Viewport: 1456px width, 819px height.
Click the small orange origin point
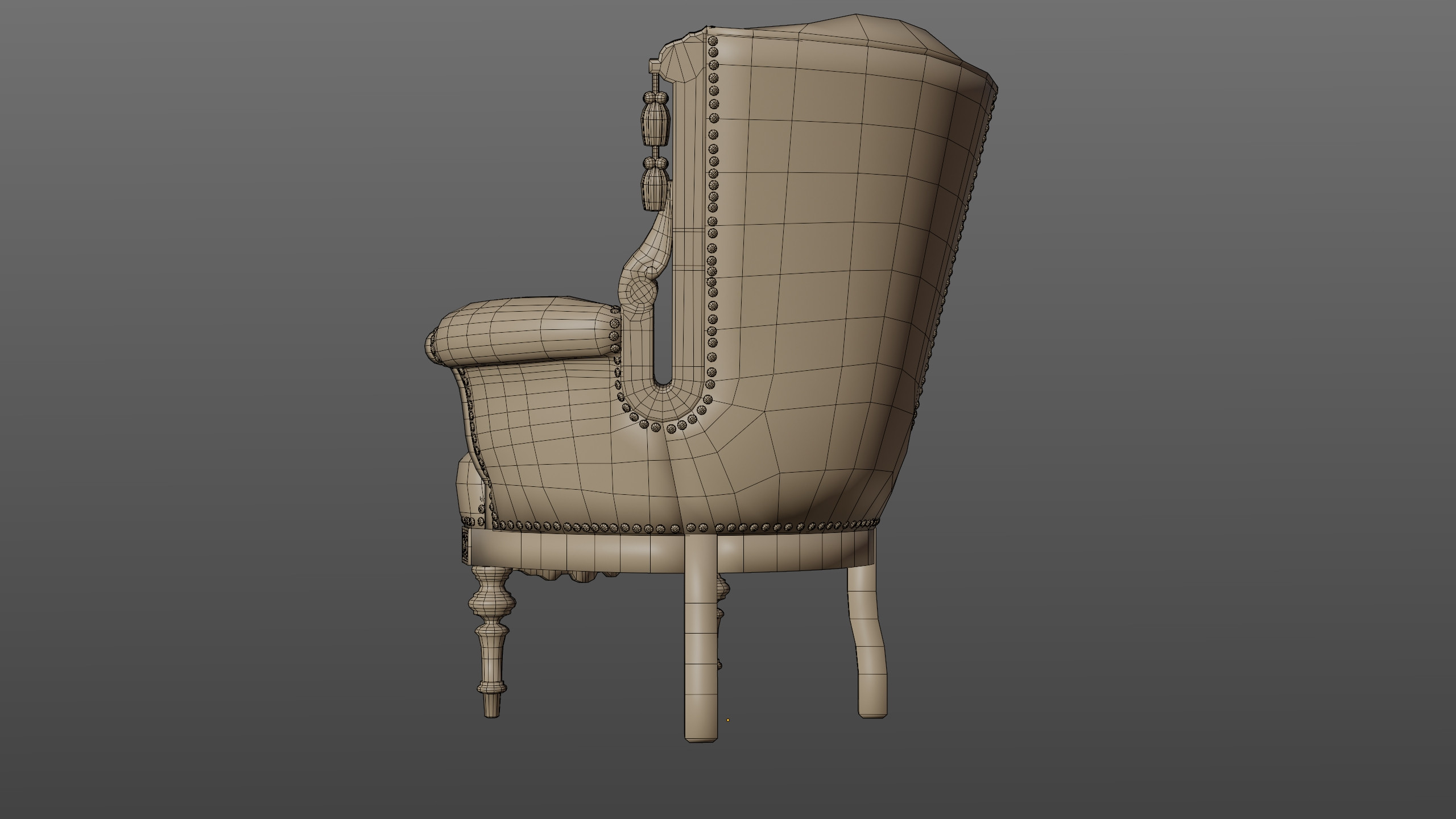[728, 720]
